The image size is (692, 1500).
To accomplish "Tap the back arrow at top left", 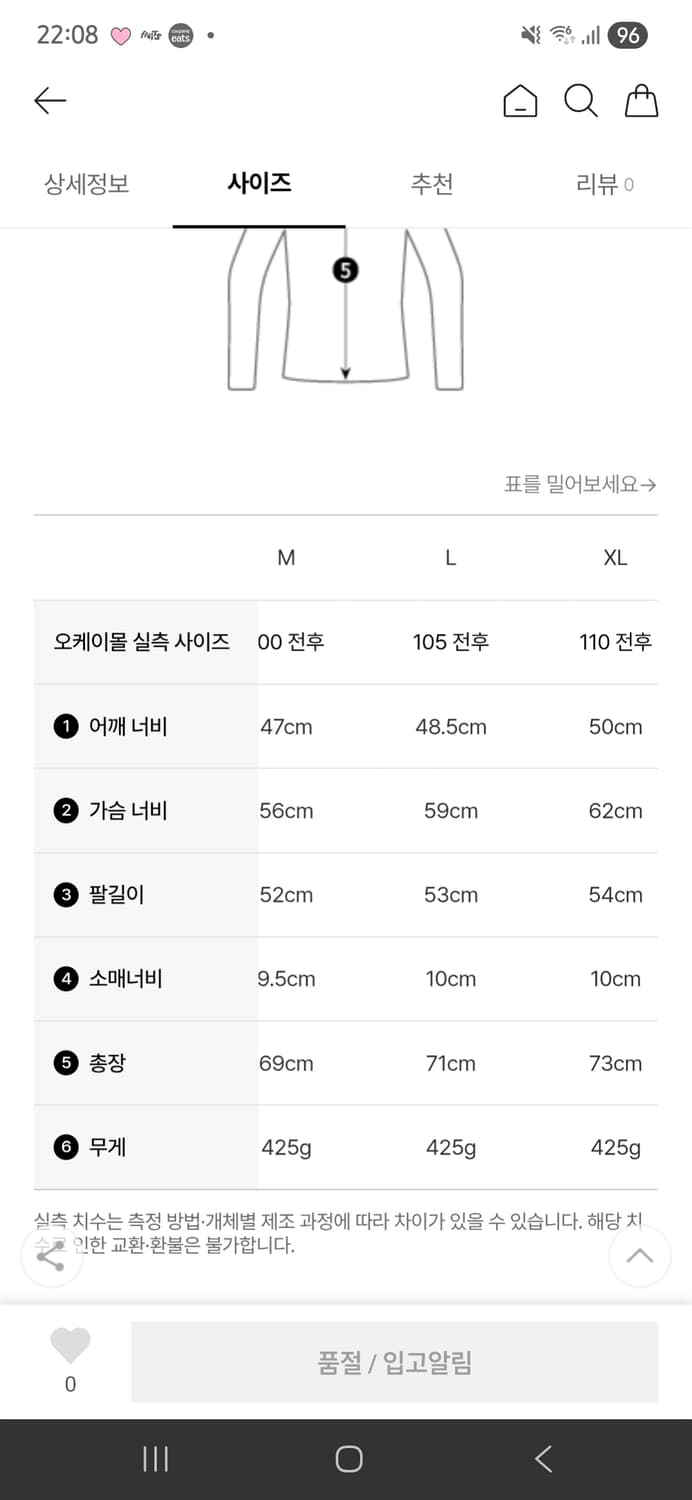I will 49,100.
